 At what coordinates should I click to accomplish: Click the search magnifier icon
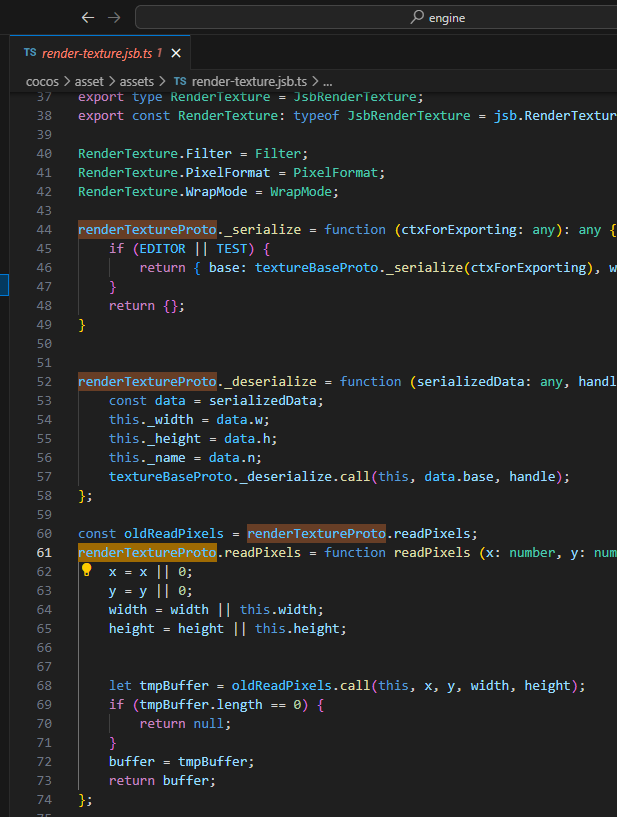point(417,17)
